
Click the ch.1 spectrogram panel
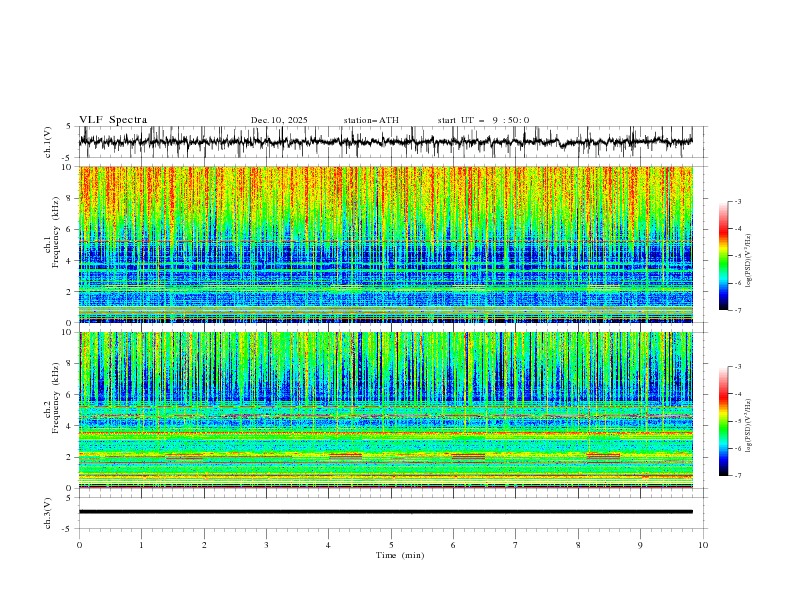tap(385, 244)
